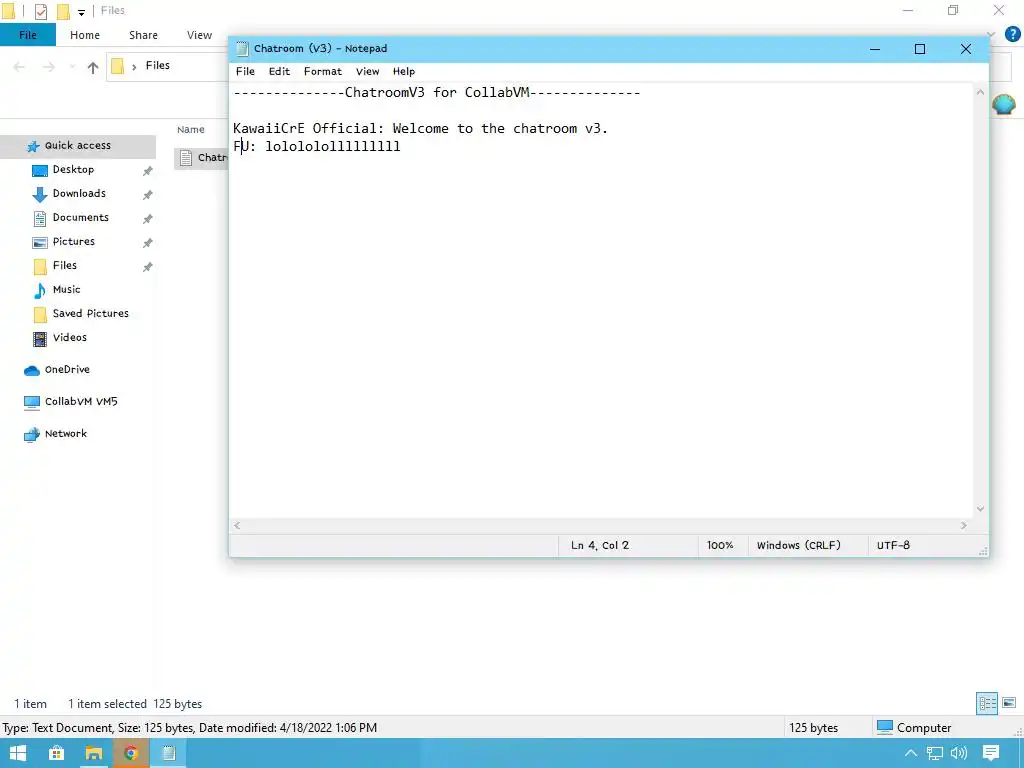Click the KawaiiCrE Official welcome line
Viewport: 1024px width, 768px height.
(421, 129)
